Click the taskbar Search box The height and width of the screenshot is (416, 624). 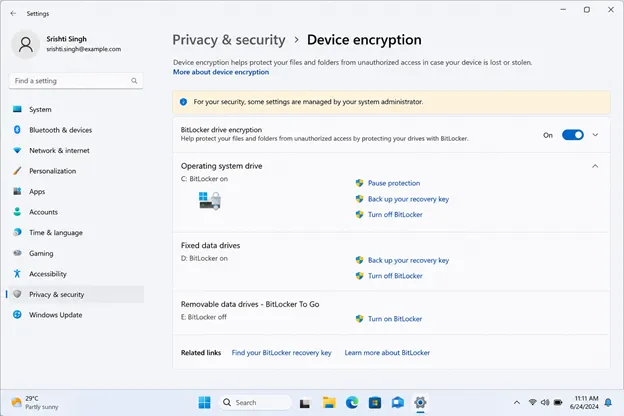[x=255, y=402]
